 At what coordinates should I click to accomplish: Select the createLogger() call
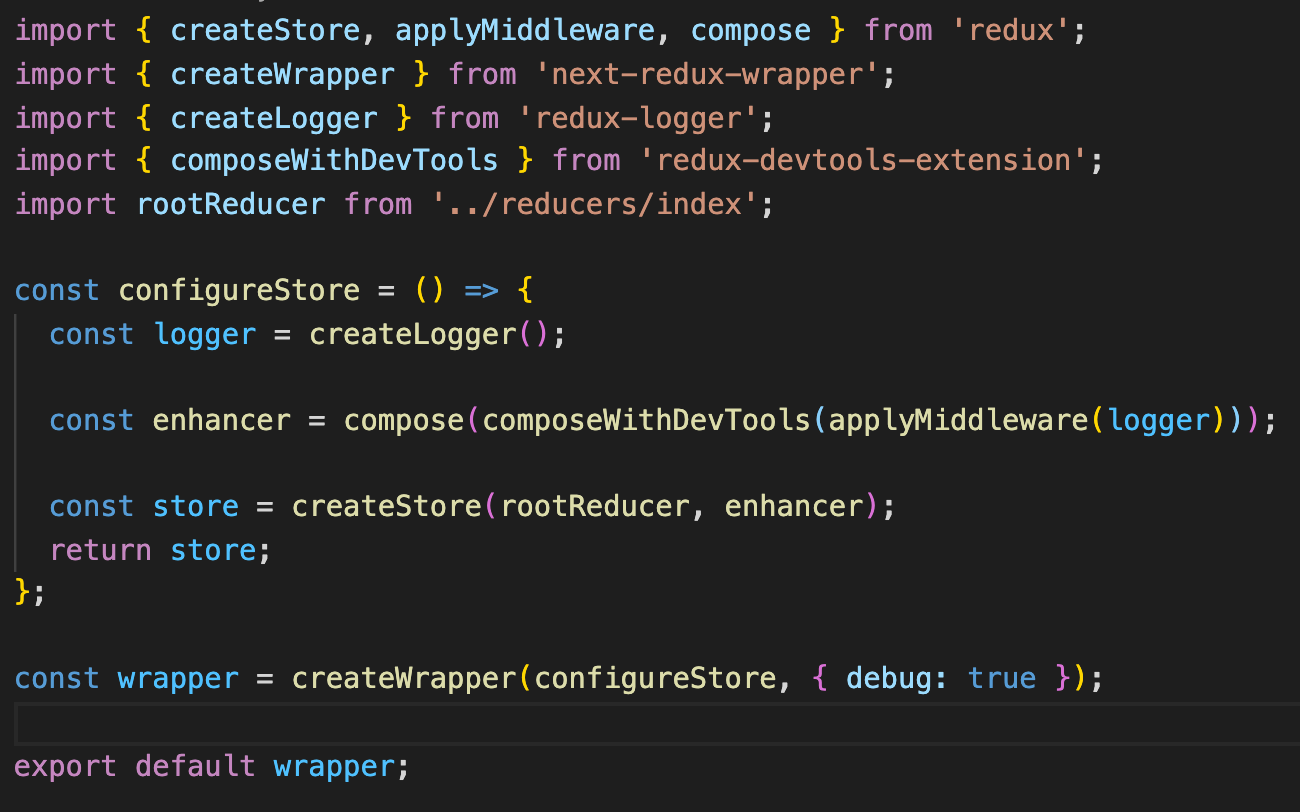(x=430, y=333)
